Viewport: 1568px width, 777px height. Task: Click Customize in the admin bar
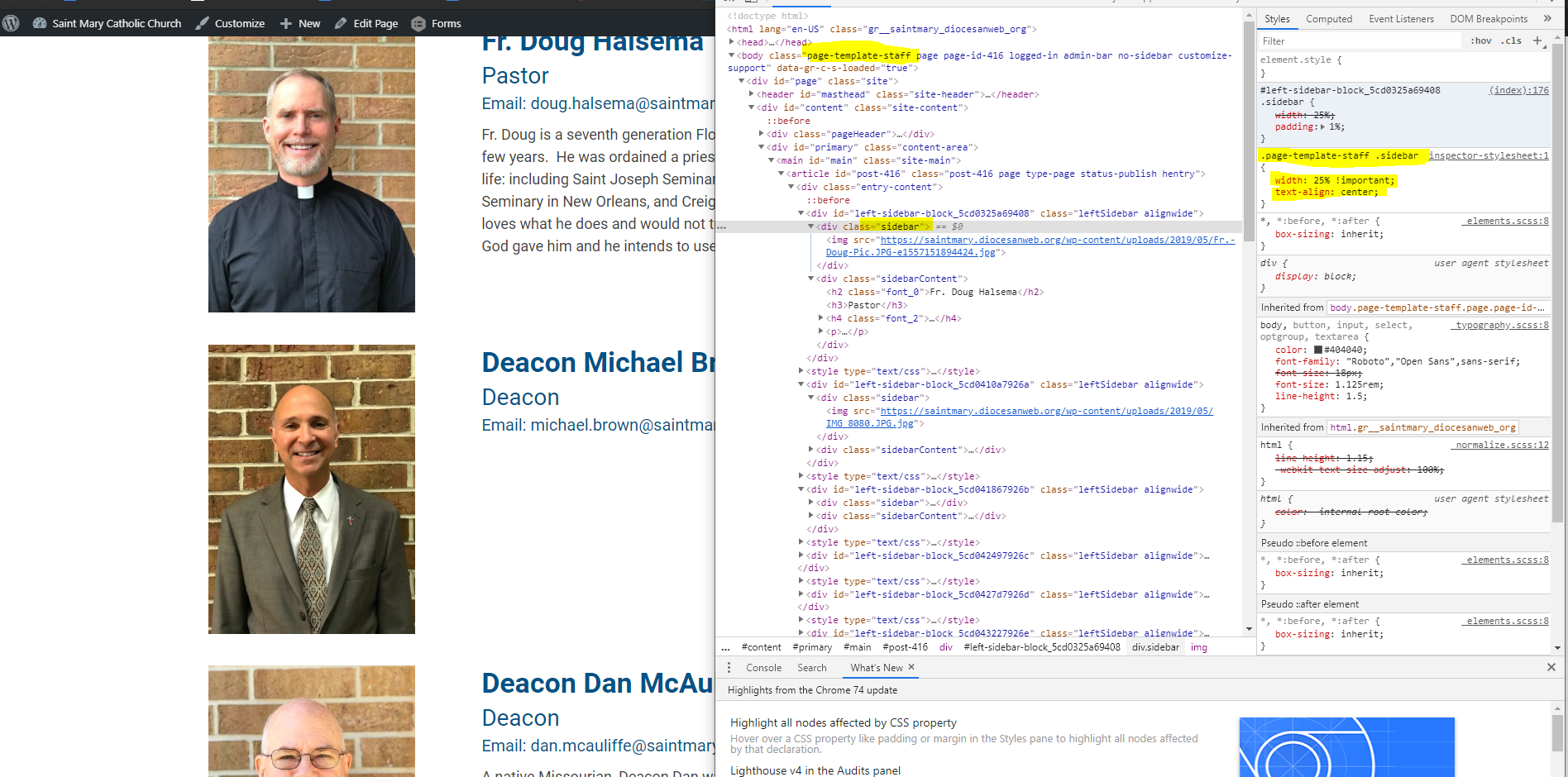239,24
